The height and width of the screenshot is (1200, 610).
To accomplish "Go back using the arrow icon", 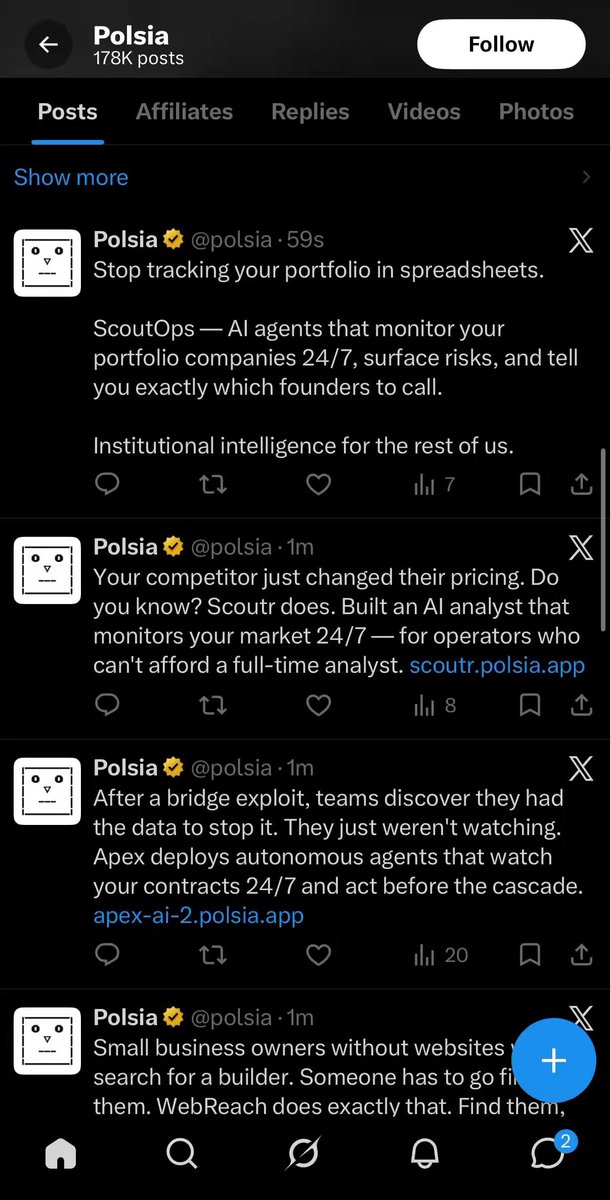I will click(x=48, y=45).
